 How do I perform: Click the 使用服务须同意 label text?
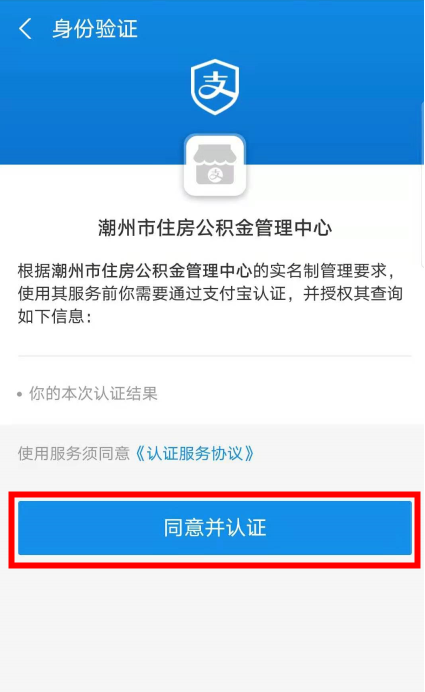tap(74, 453)
